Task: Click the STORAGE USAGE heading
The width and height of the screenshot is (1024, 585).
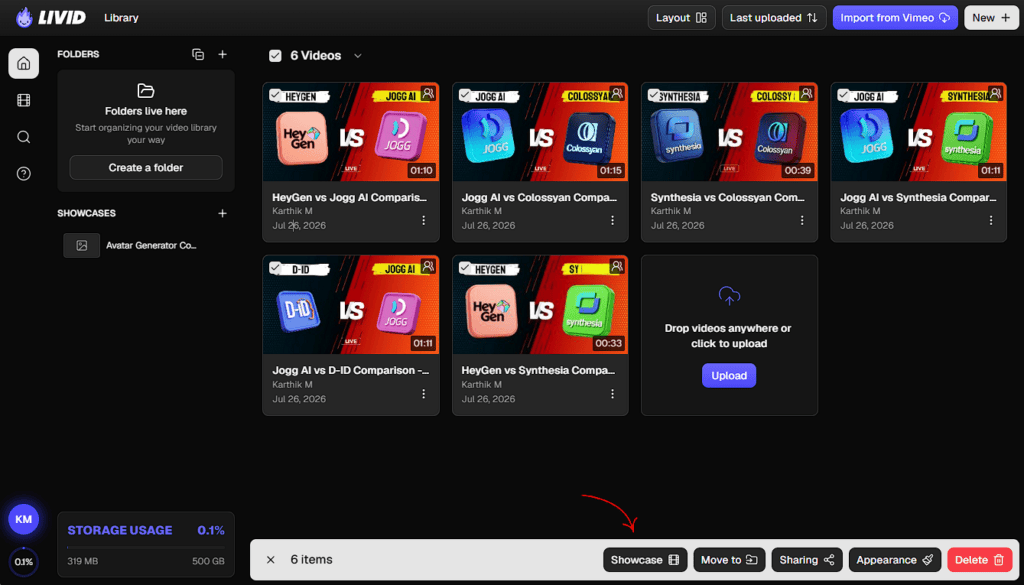Action: click(120, 530)
